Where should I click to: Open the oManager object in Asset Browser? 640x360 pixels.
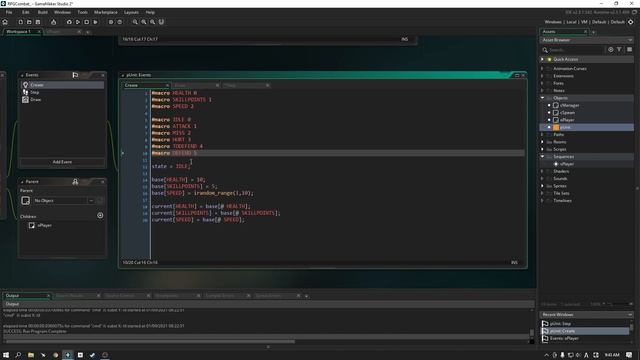click(569, 105)
